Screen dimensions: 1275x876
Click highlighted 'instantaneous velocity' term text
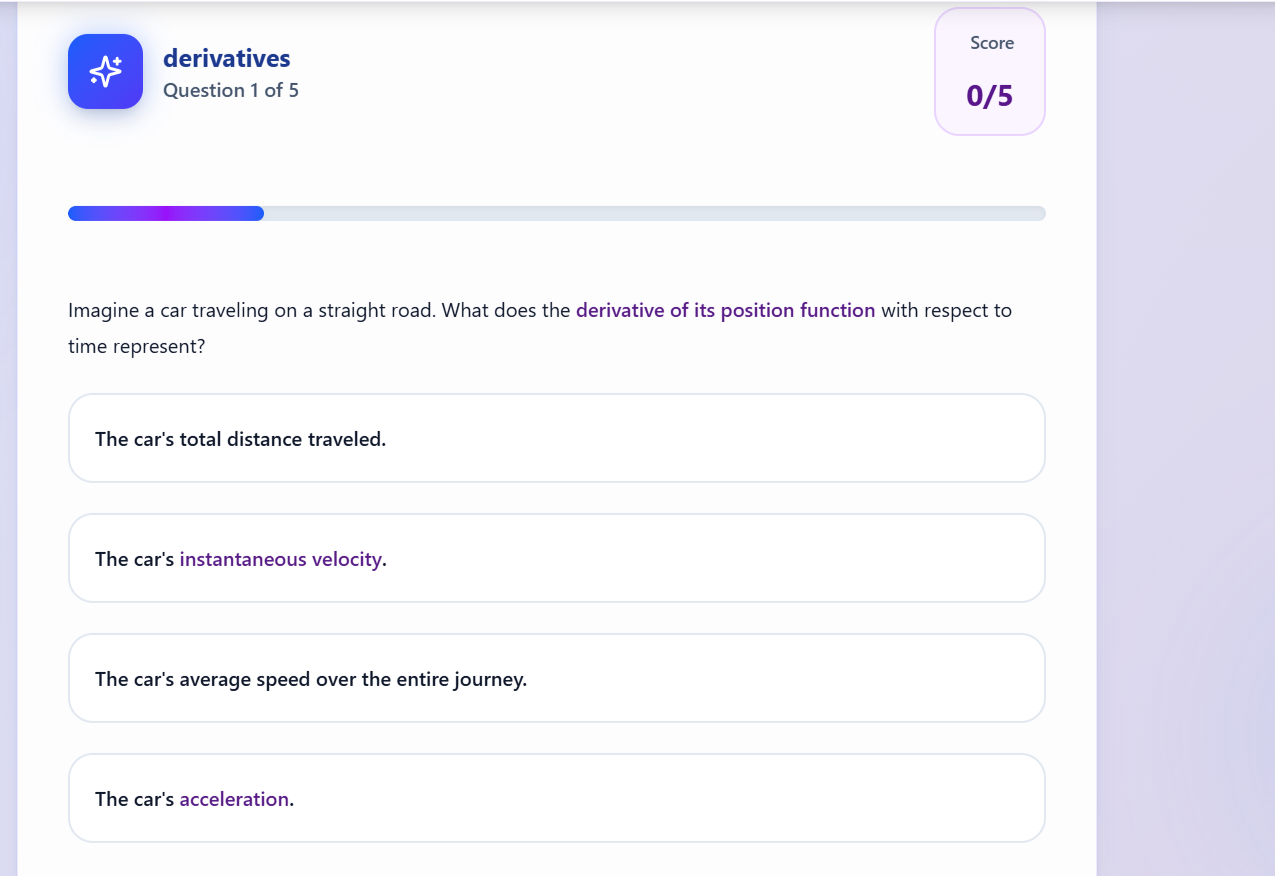click(280, 559)
